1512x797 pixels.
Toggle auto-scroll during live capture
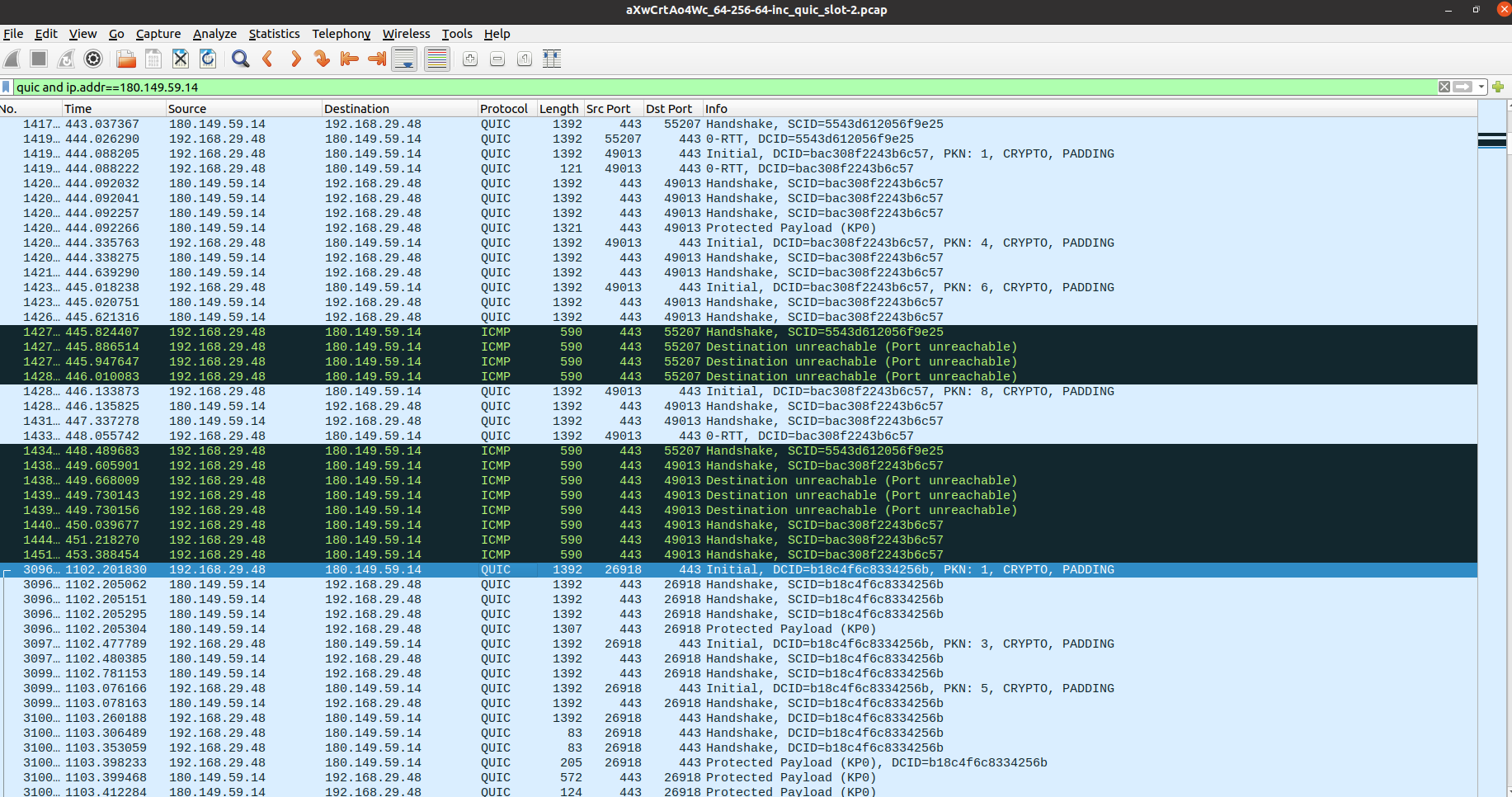pos(404,59)
